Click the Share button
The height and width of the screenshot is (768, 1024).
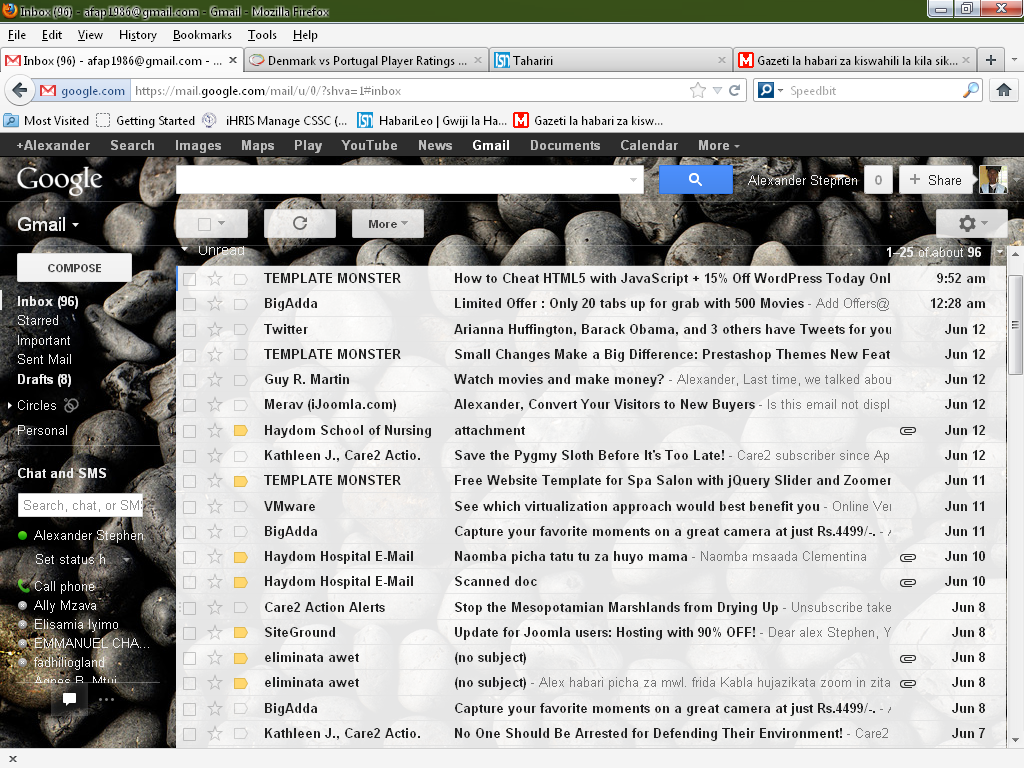click(935, 180)
